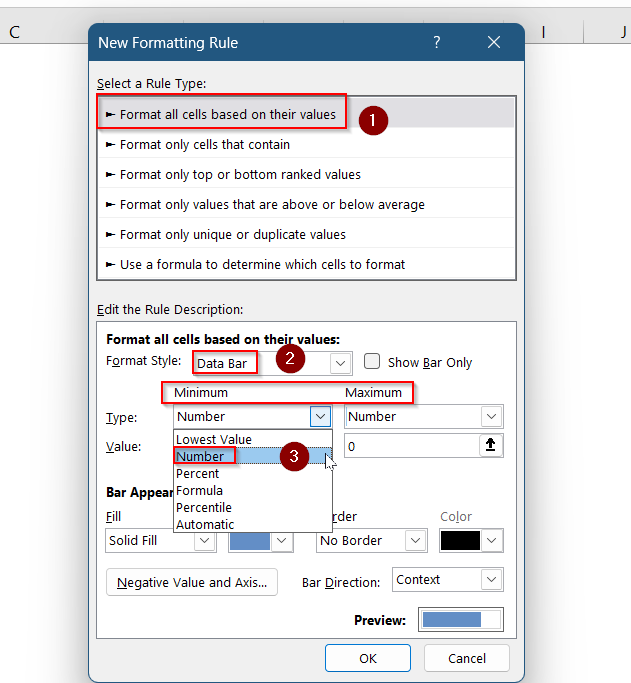Screen dimensions: 631x683
Task: Pick Formula from the dropdown list
Action: coord(253,490)
